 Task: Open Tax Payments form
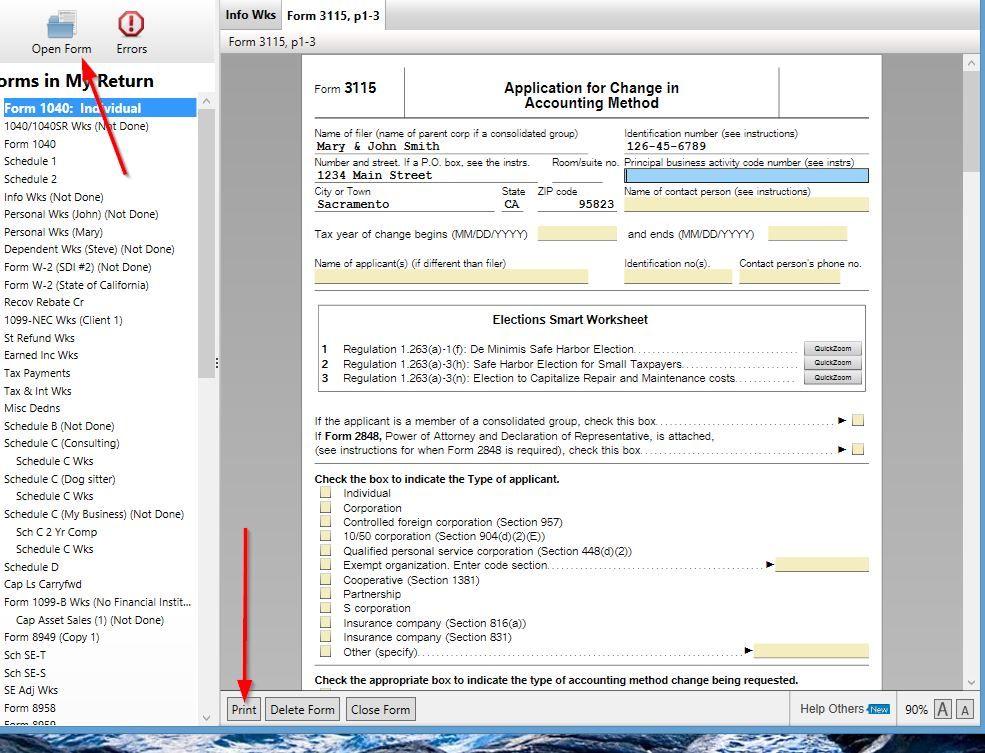[37, 373]
